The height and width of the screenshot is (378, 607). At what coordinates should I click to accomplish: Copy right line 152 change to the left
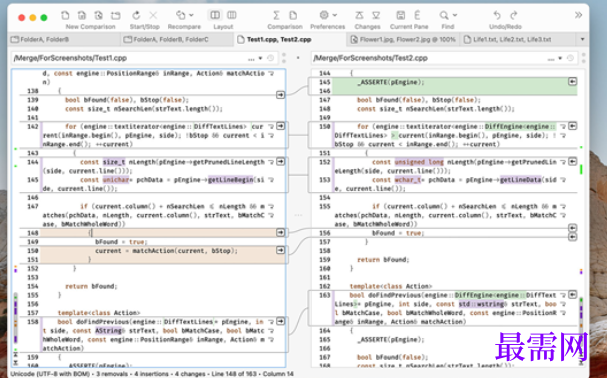coord(573,162)
